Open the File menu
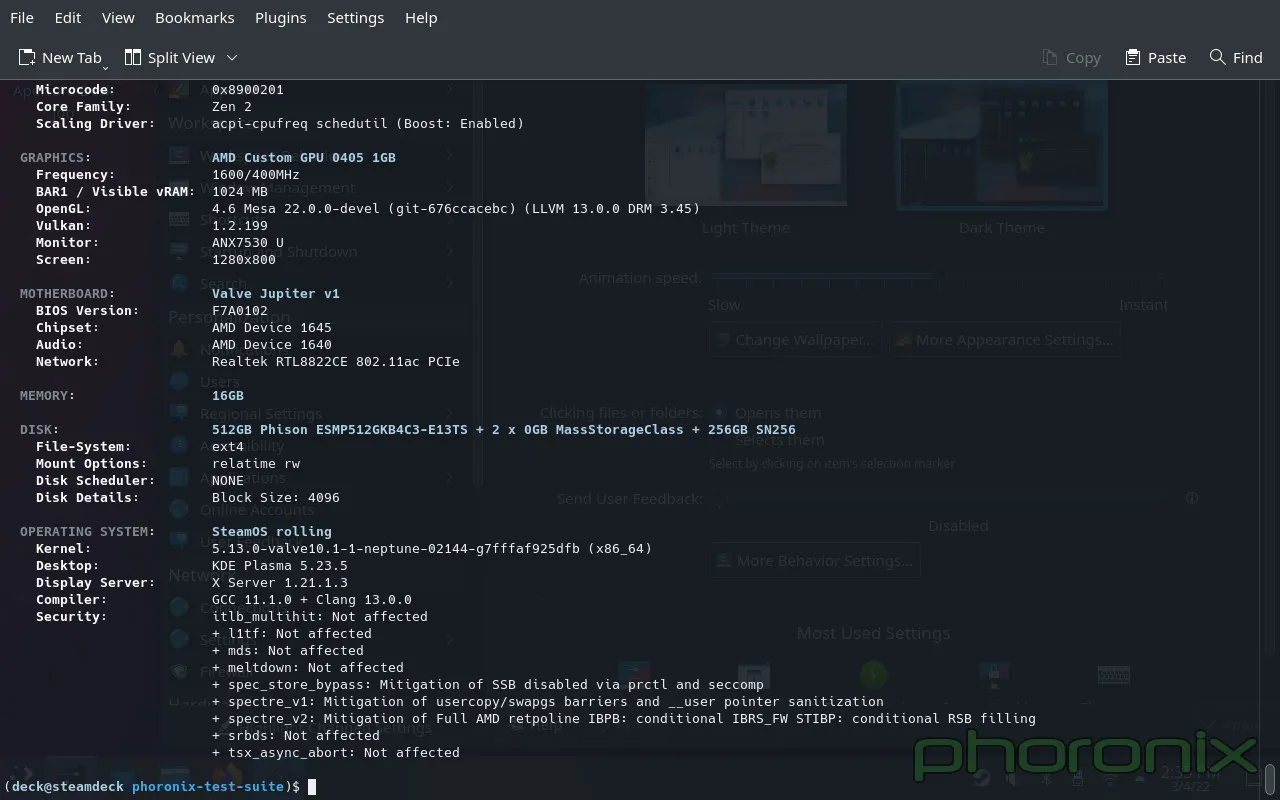This screenshot has width=1280, height=800. [21, 18]
